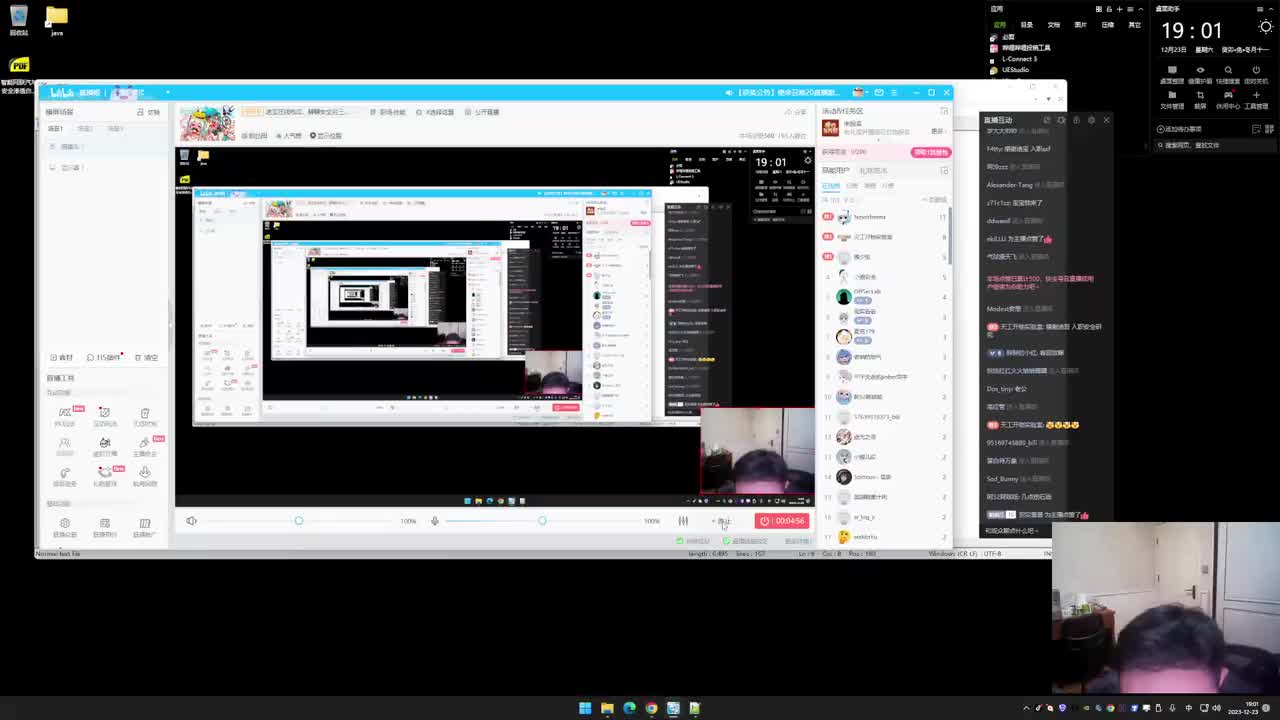The height and width of the screenshot is (720, 1280).
Task: Select the 应用 tab in app widget
Action: click(x=999, y=24)
